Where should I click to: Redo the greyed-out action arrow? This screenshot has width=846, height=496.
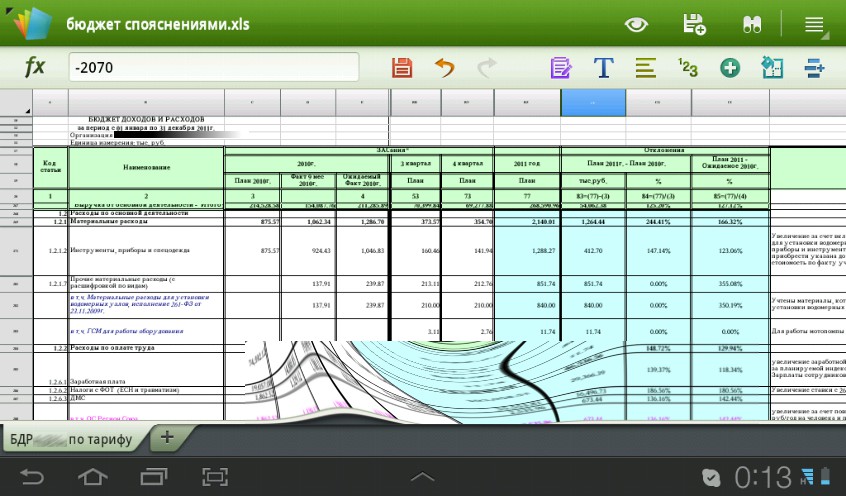point(487,68)
